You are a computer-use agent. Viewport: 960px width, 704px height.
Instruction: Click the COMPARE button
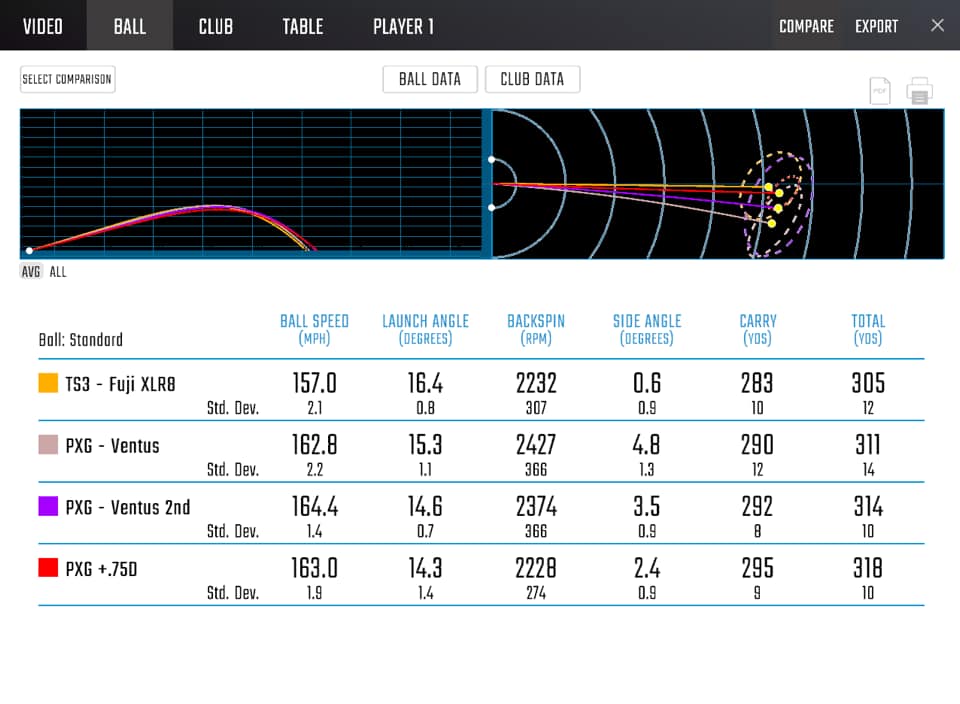pos(806,26)
